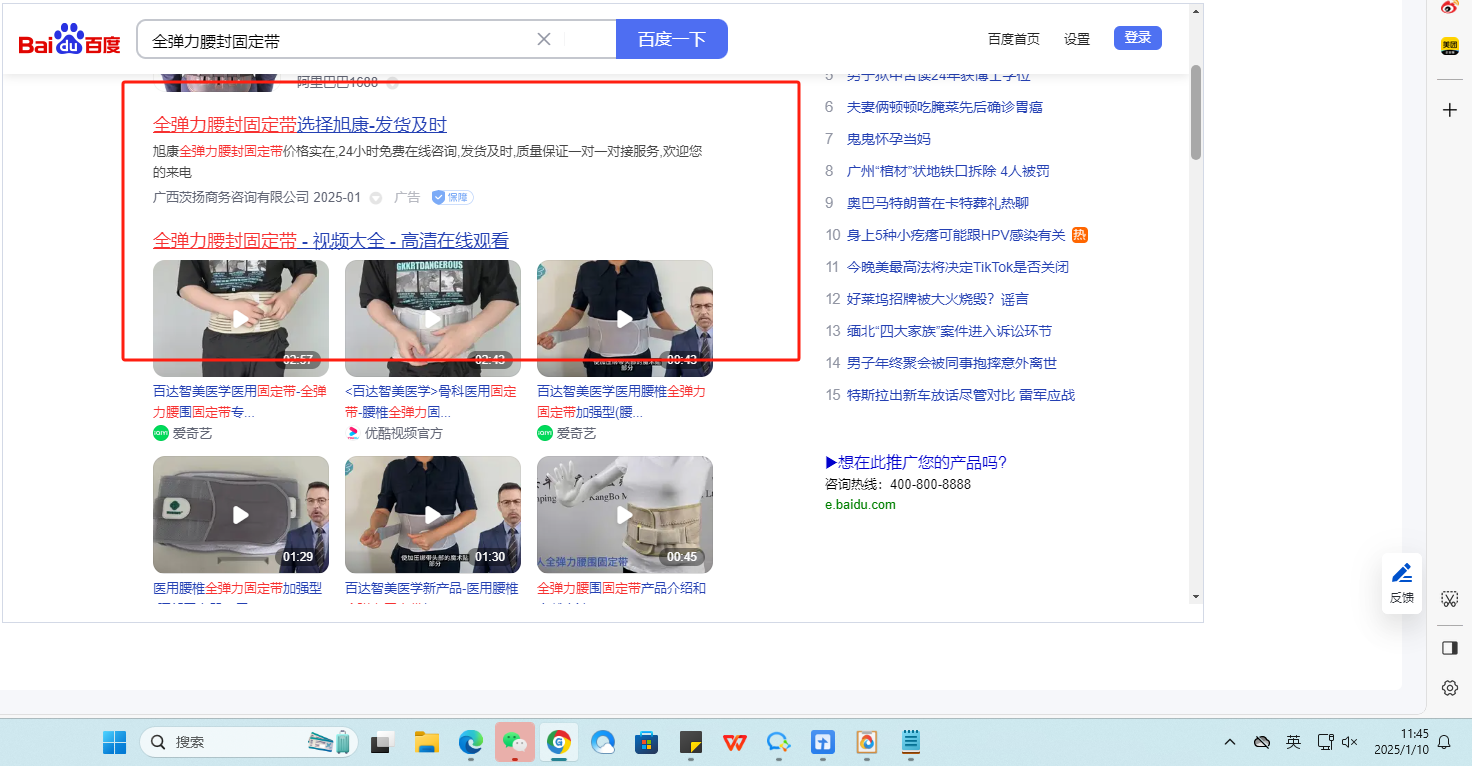This screenshot has height=766, width=1472.
Task: Play the video thumbnail with duration 00:43
Action: tap(625, 319)
